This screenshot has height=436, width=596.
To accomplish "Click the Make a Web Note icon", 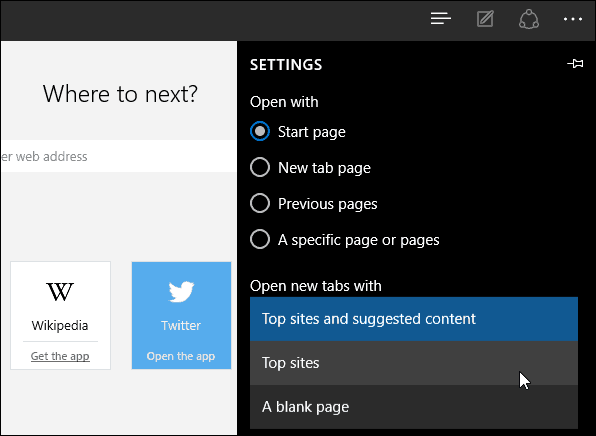I will 485,19.
